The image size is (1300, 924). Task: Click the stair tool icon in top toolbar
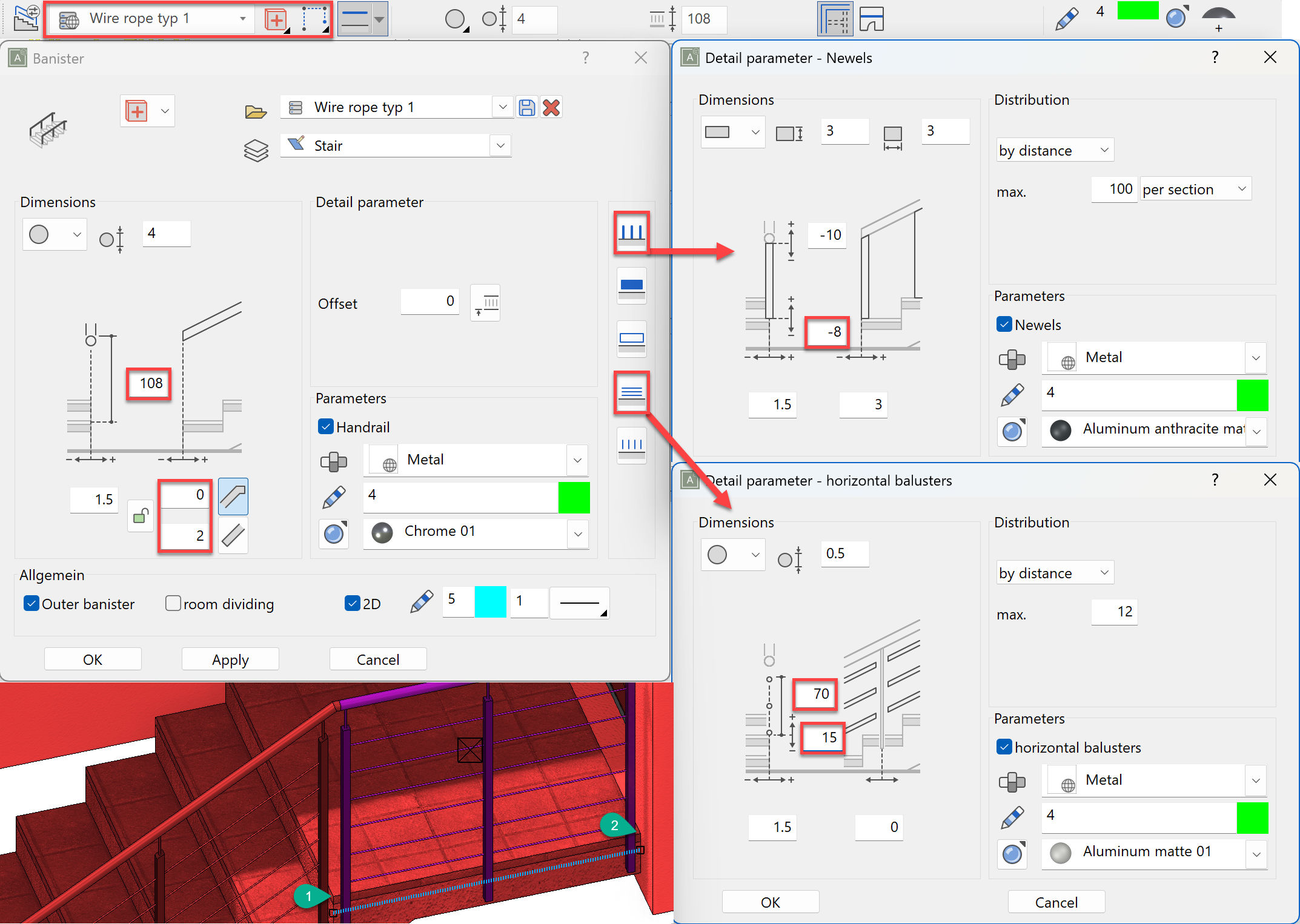27,18
